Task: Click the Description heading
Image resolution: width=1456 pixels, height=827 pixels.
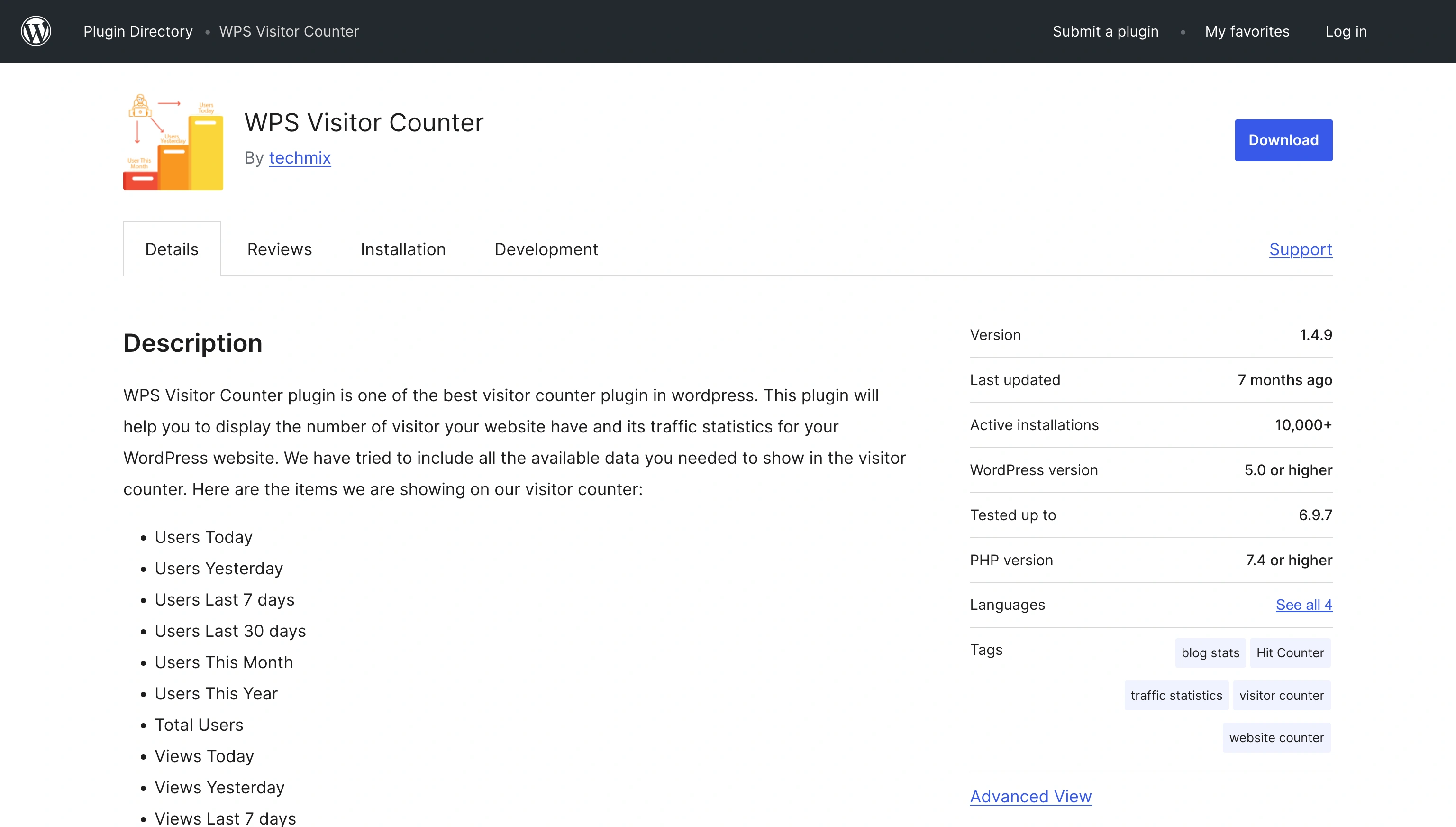Action: pyautogui.click(x=193, y=343)
